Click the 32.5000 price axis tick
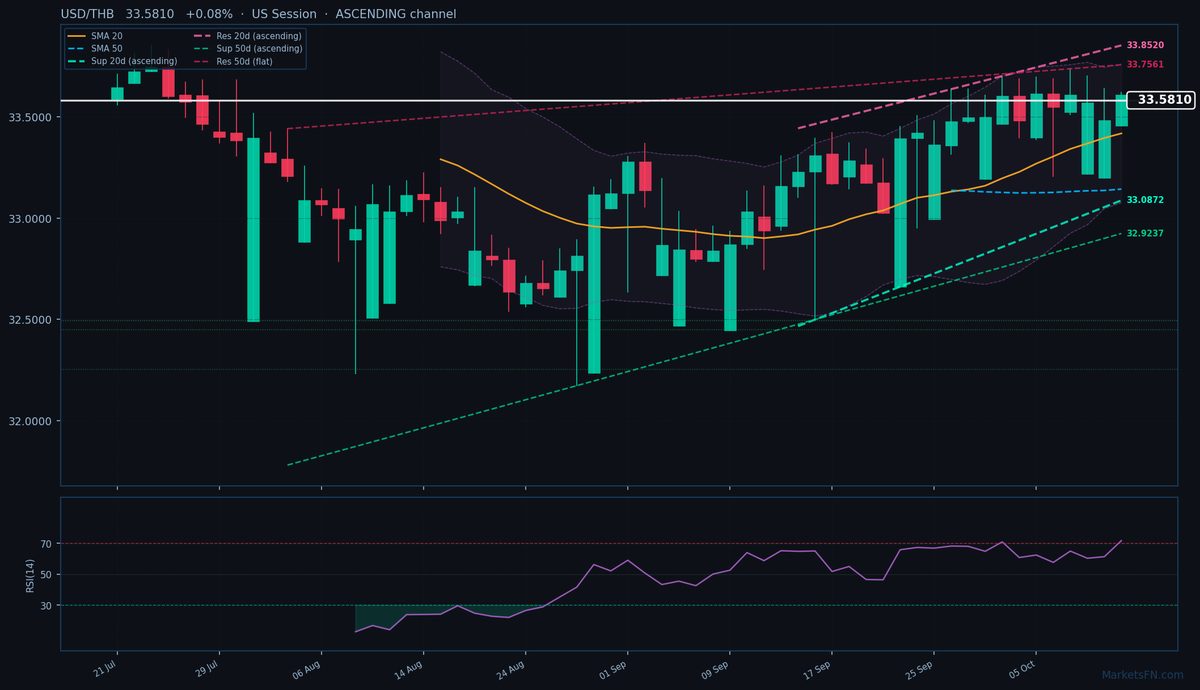The width and height of the screenshot is (1200, 690). 29,320
